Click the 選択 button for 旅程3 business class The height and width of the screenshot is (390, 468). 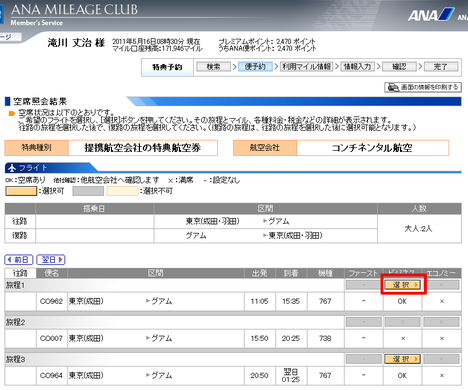(402, 359)
